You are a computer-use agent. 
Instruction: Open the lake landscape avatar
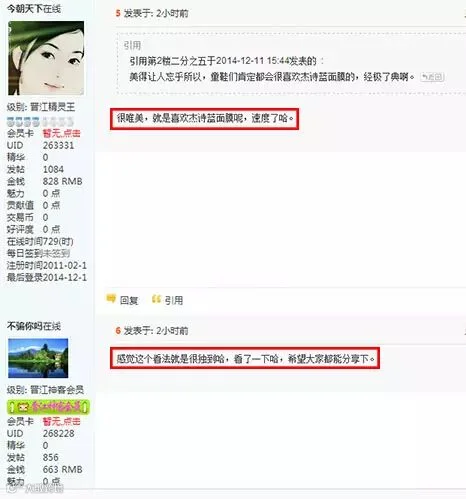(x=38, y=358)
